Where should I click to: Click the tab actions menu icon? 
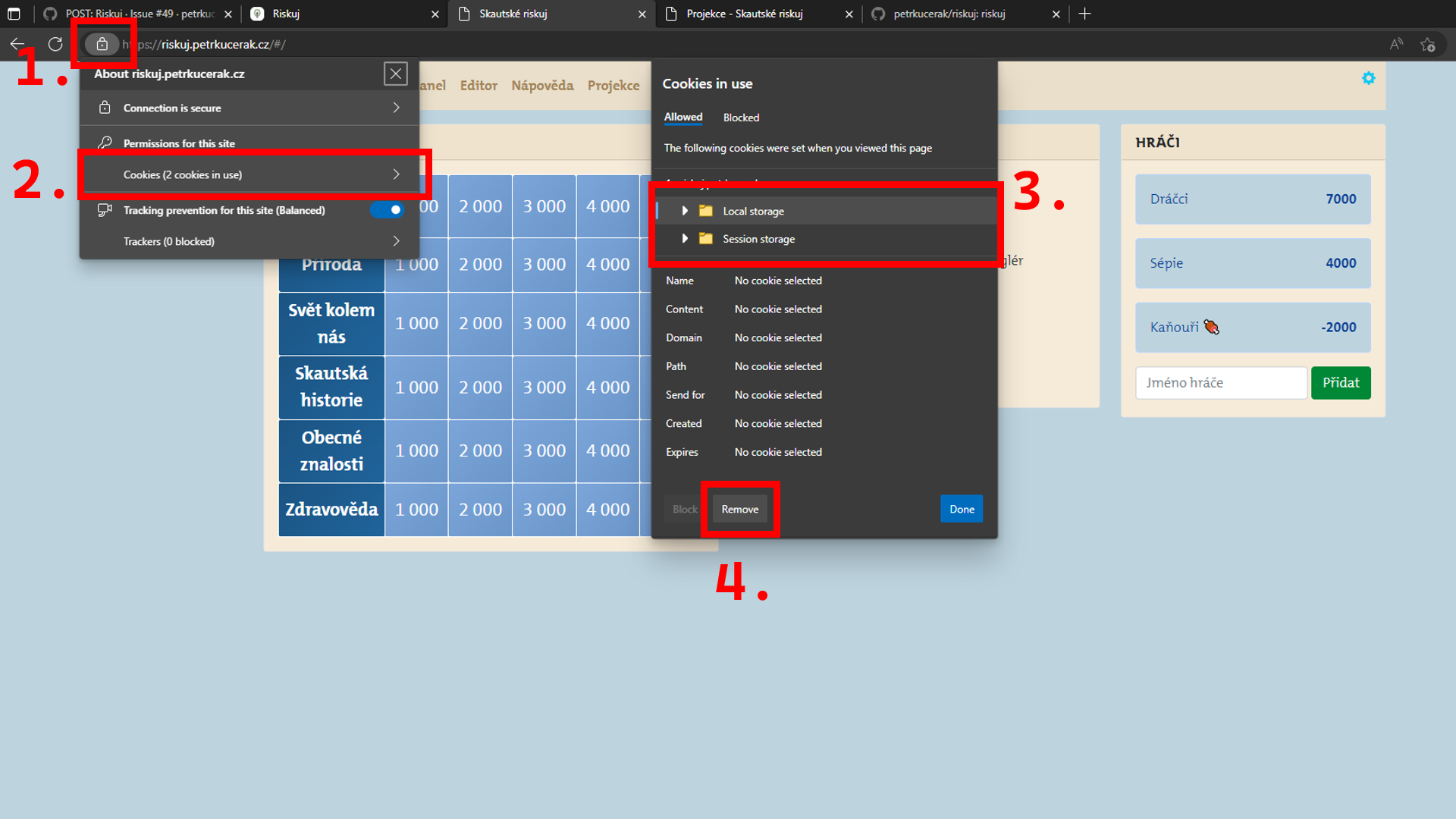click(x=14, y=14)
